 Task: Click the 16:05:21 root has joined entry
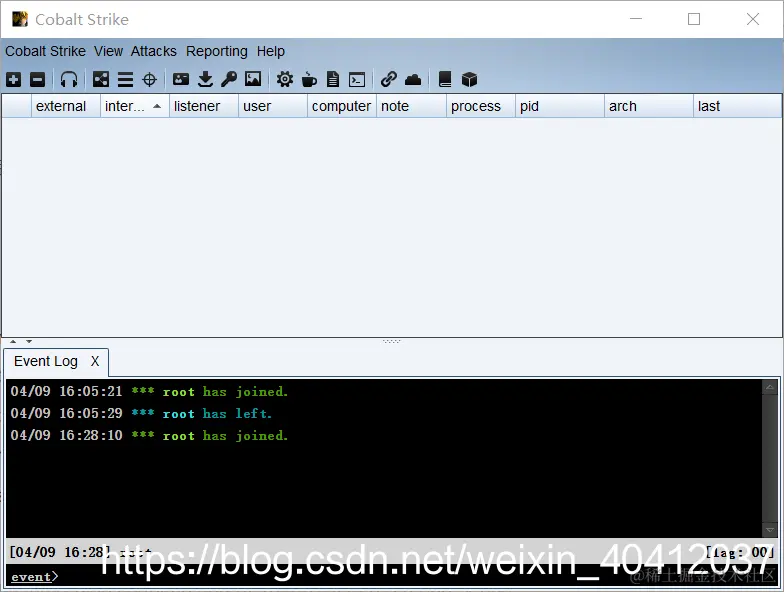(150, 392)
